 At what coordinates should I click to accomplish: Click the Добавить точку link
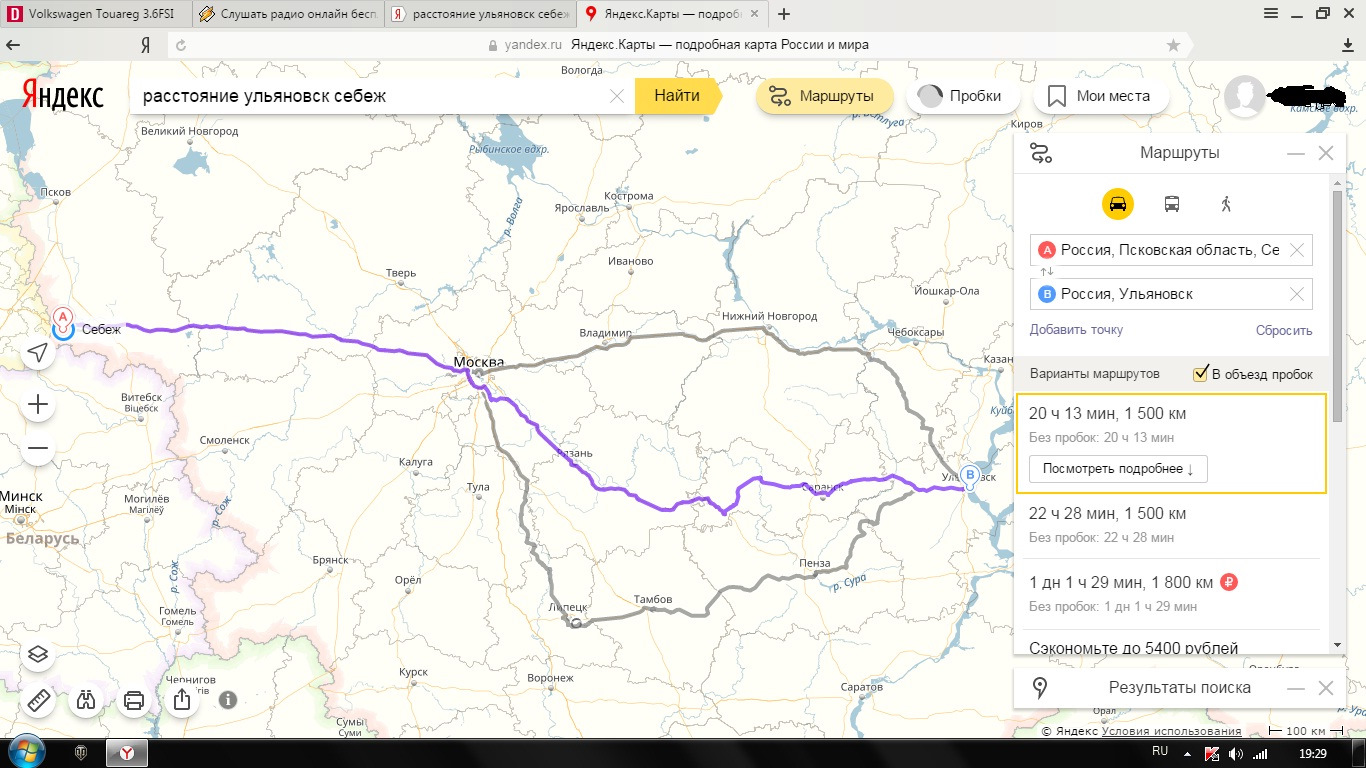(x=1076, y=330)
